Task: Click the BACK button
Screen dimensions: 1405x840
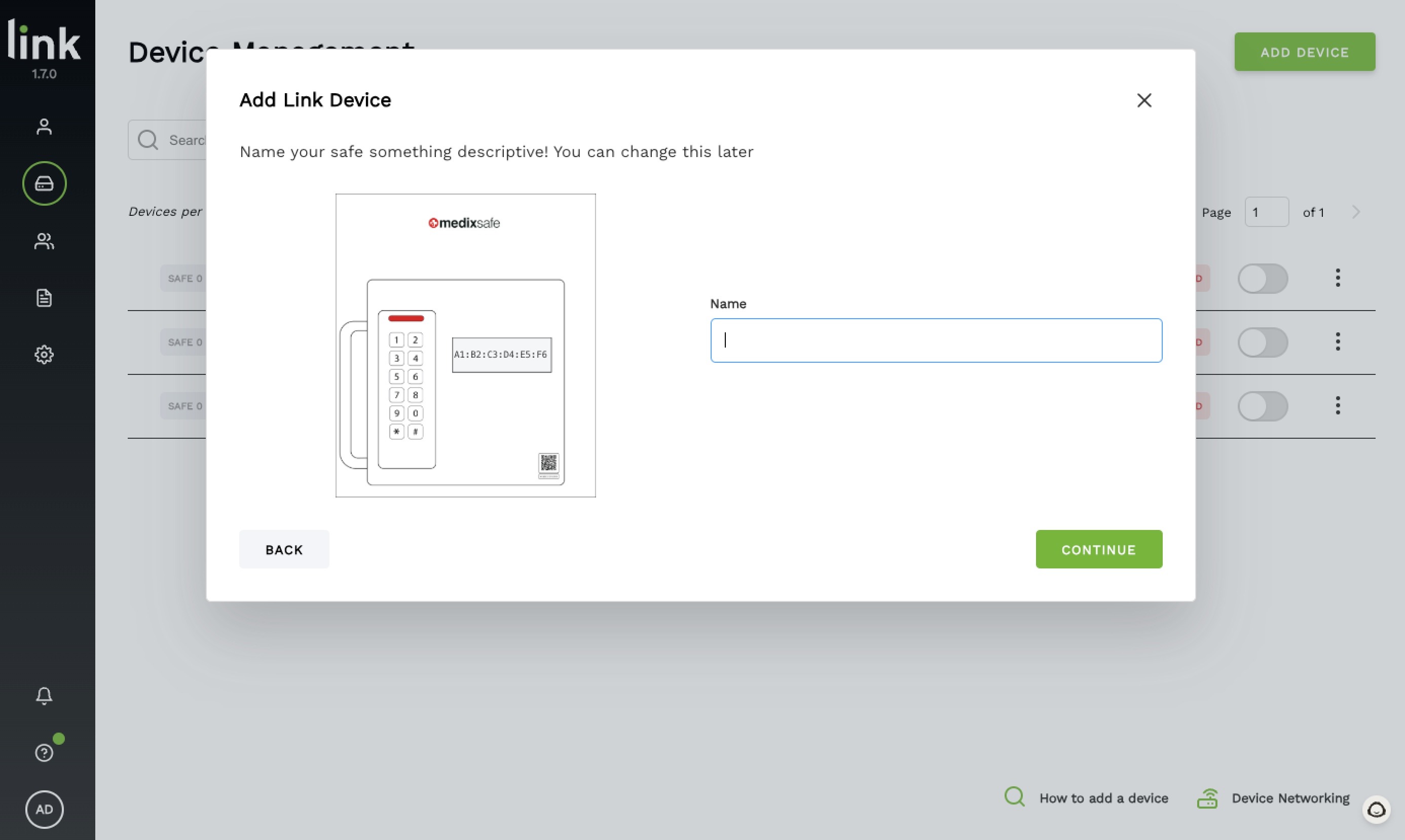Action: 284,548
